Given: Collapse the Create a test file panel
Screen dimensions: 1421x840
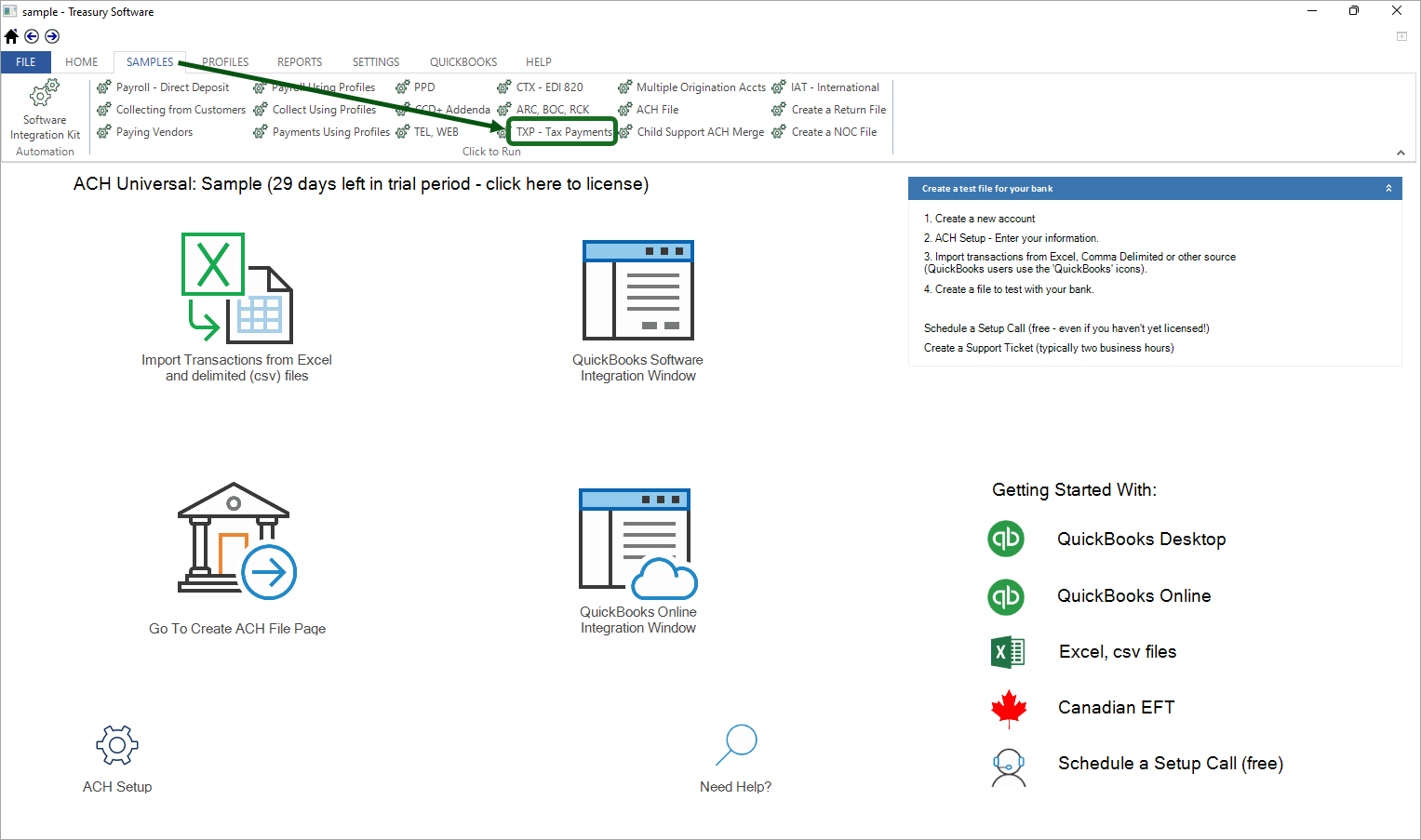Looking at the screenshot, I should point(1388,188).
